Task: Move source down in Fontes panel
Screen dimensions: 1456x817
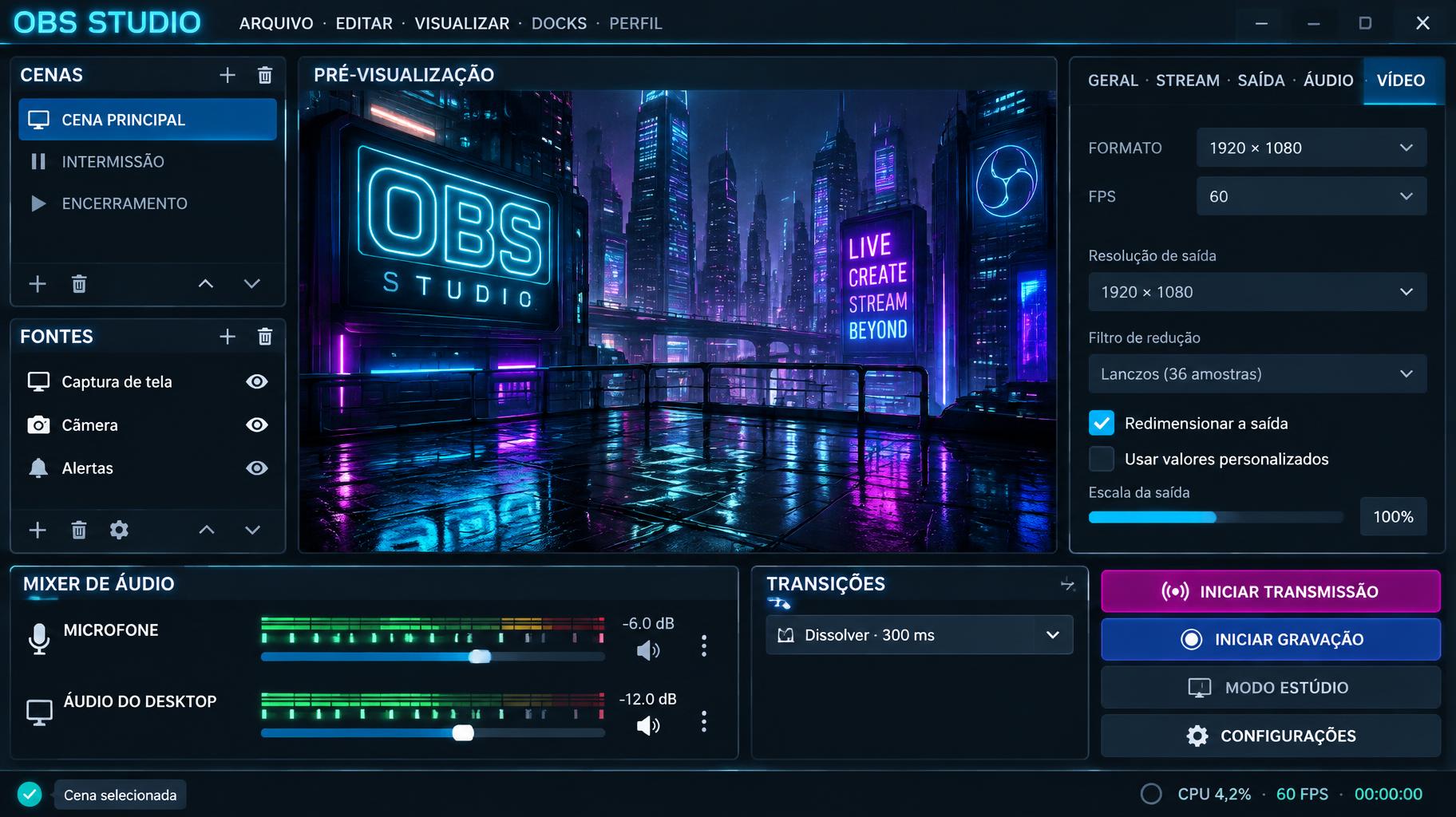Action: click(252, 530)
